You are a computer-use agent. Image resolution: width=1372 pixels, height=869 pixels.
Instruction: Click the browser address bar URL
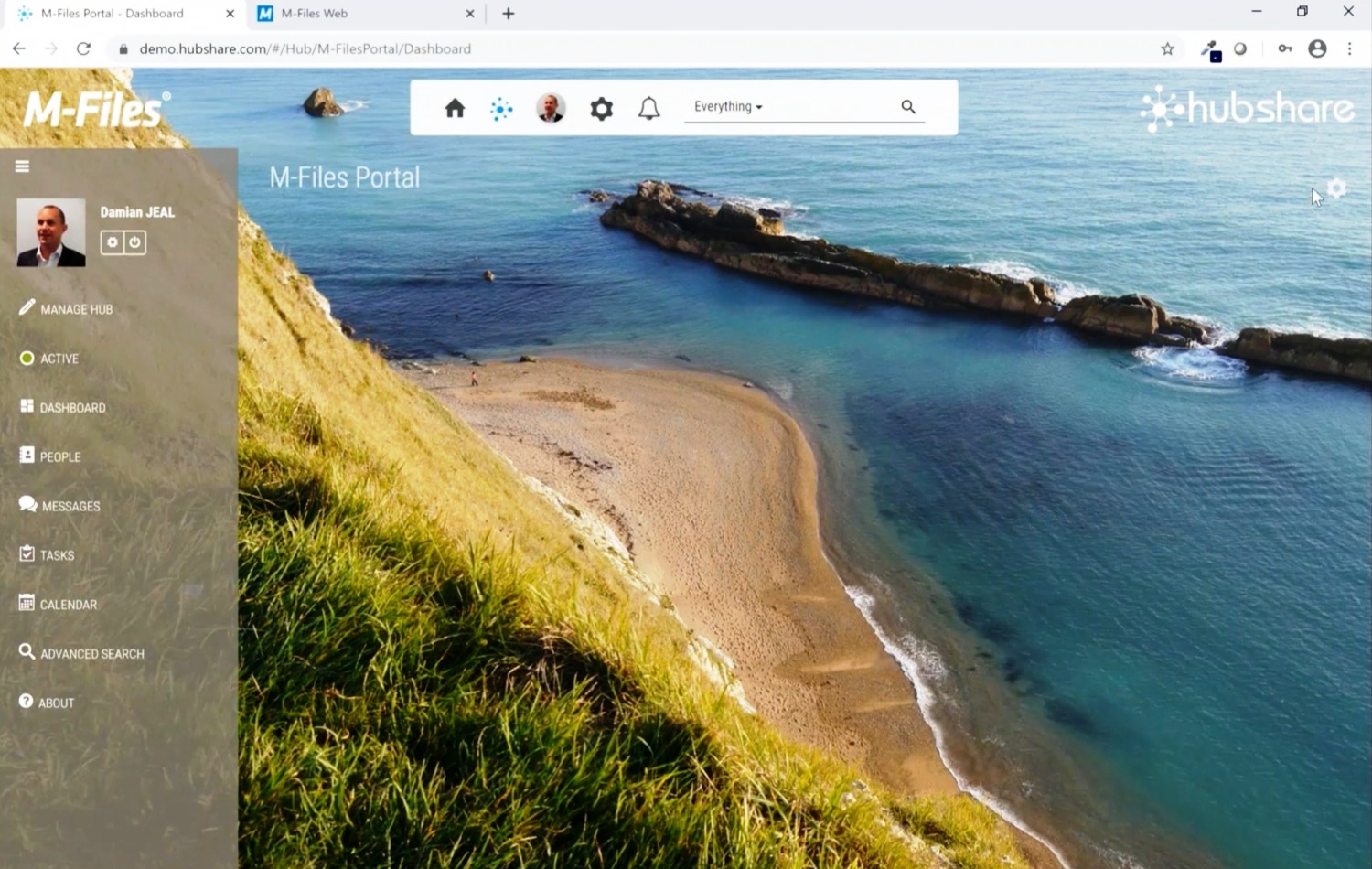(305, 49)
